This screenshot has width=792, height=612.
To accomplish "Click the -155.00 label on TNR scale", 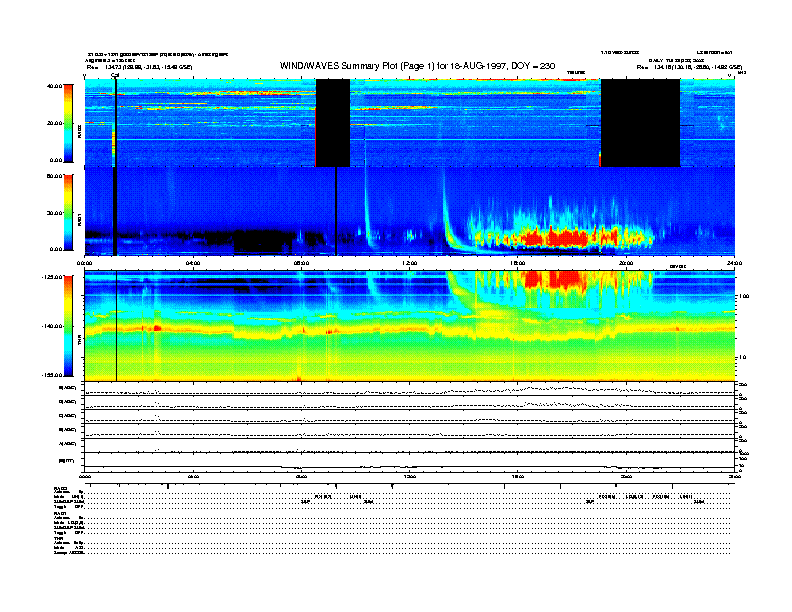I will tap(52, 375).
